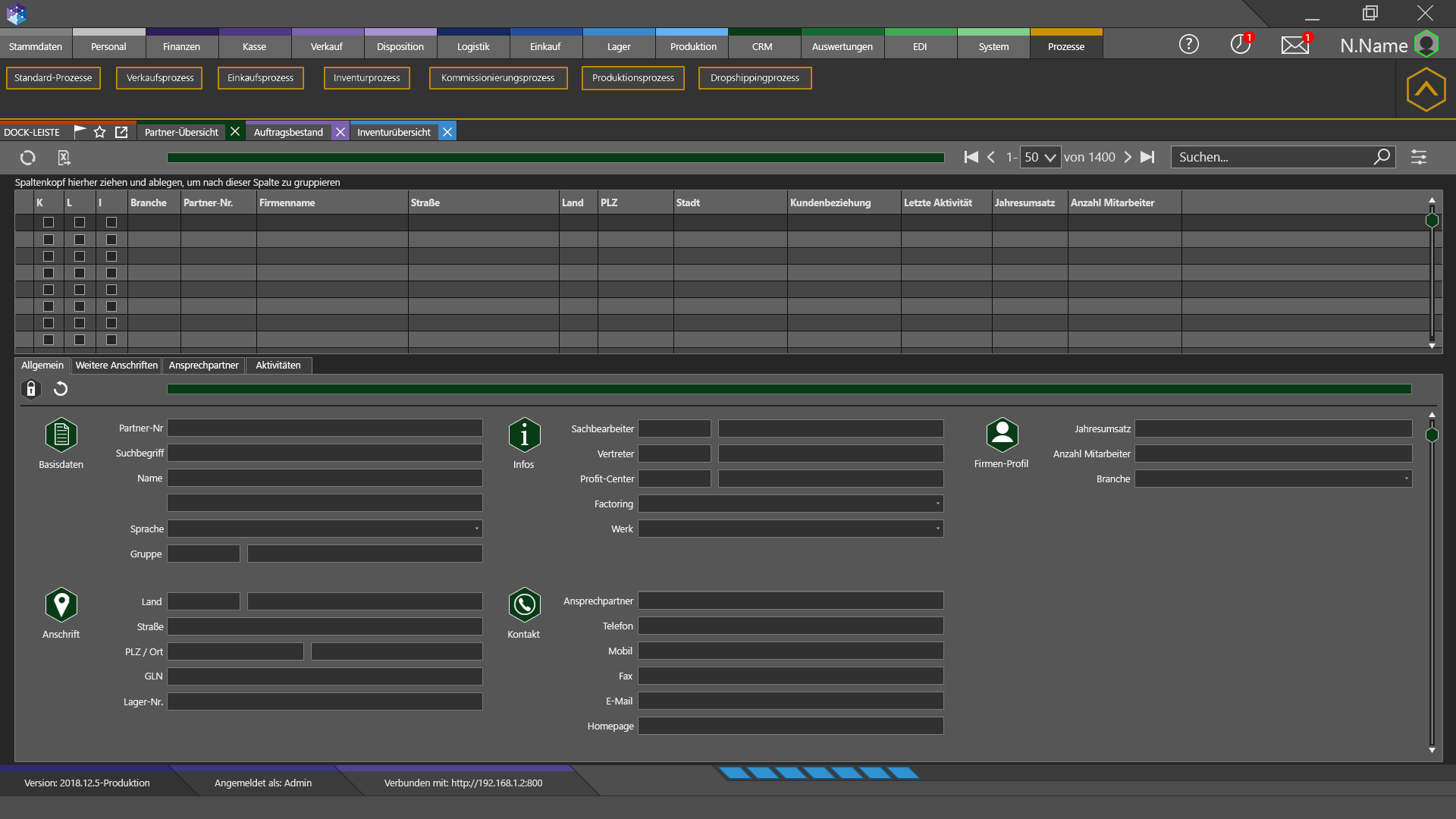This screenshot has width=1456, height=819.
Task: Click the Kontakt phone icon
Action: (524, 605)
